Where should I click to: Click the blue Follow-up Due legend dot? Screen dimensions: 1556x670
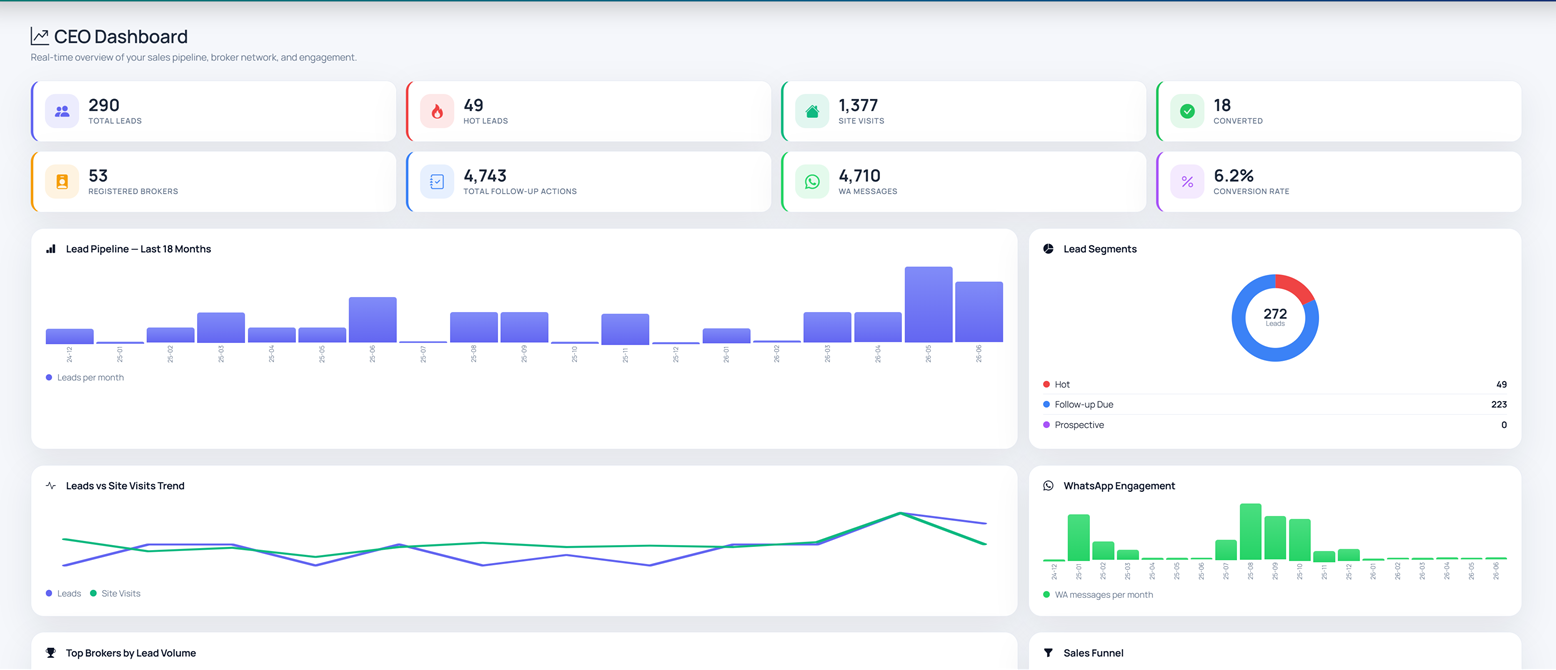(1046, 405)
